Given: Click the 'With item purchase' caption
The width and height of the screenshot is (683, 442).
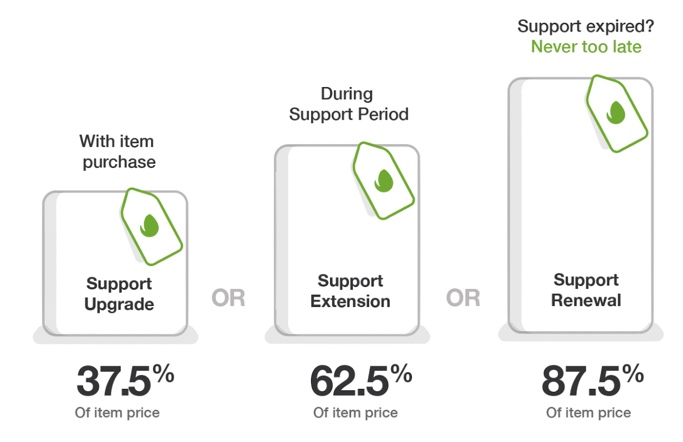Looking at the screenshot, I should point(118,152).
